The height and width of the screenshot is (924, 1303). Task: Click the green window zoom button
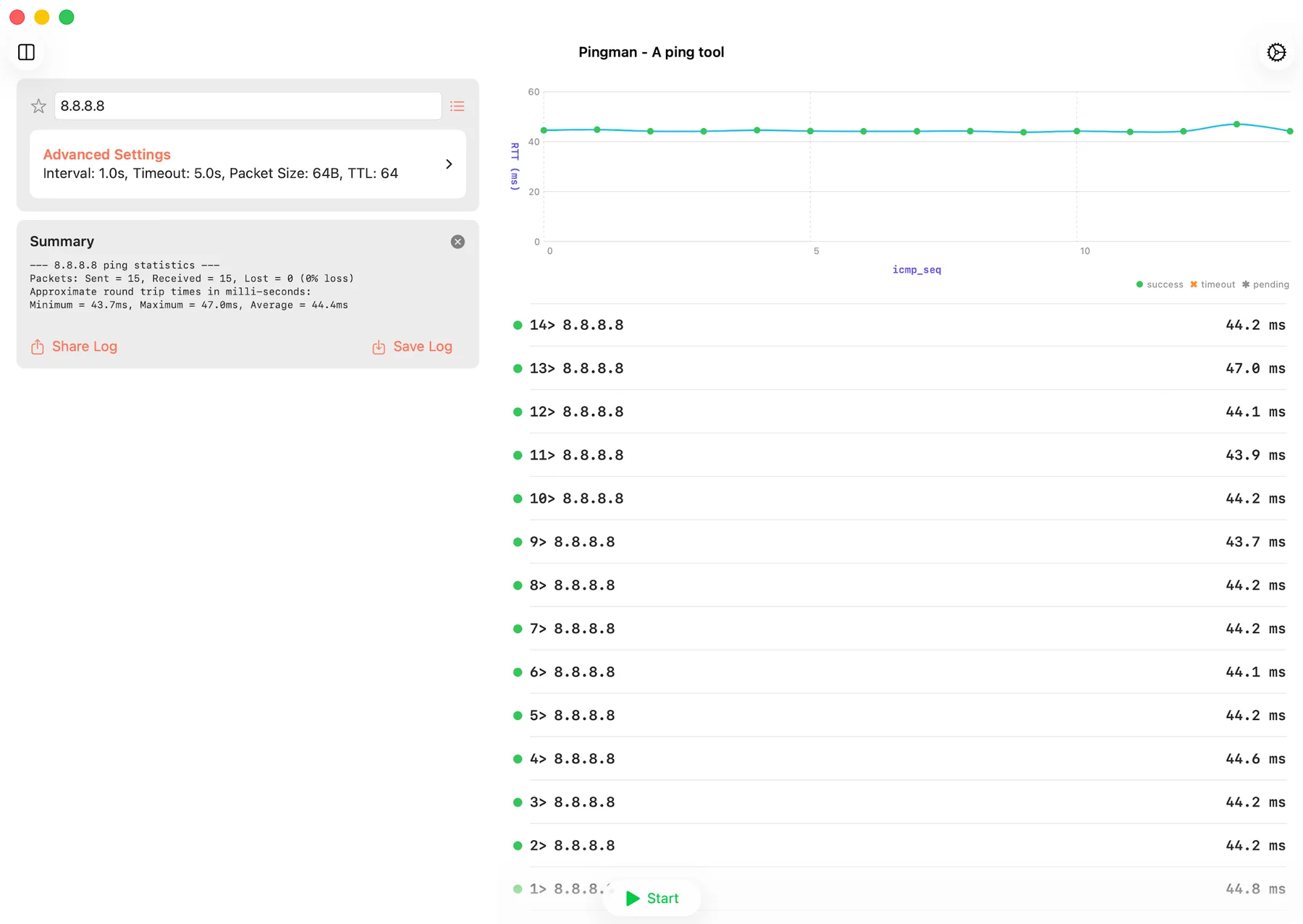click(67, 17)
